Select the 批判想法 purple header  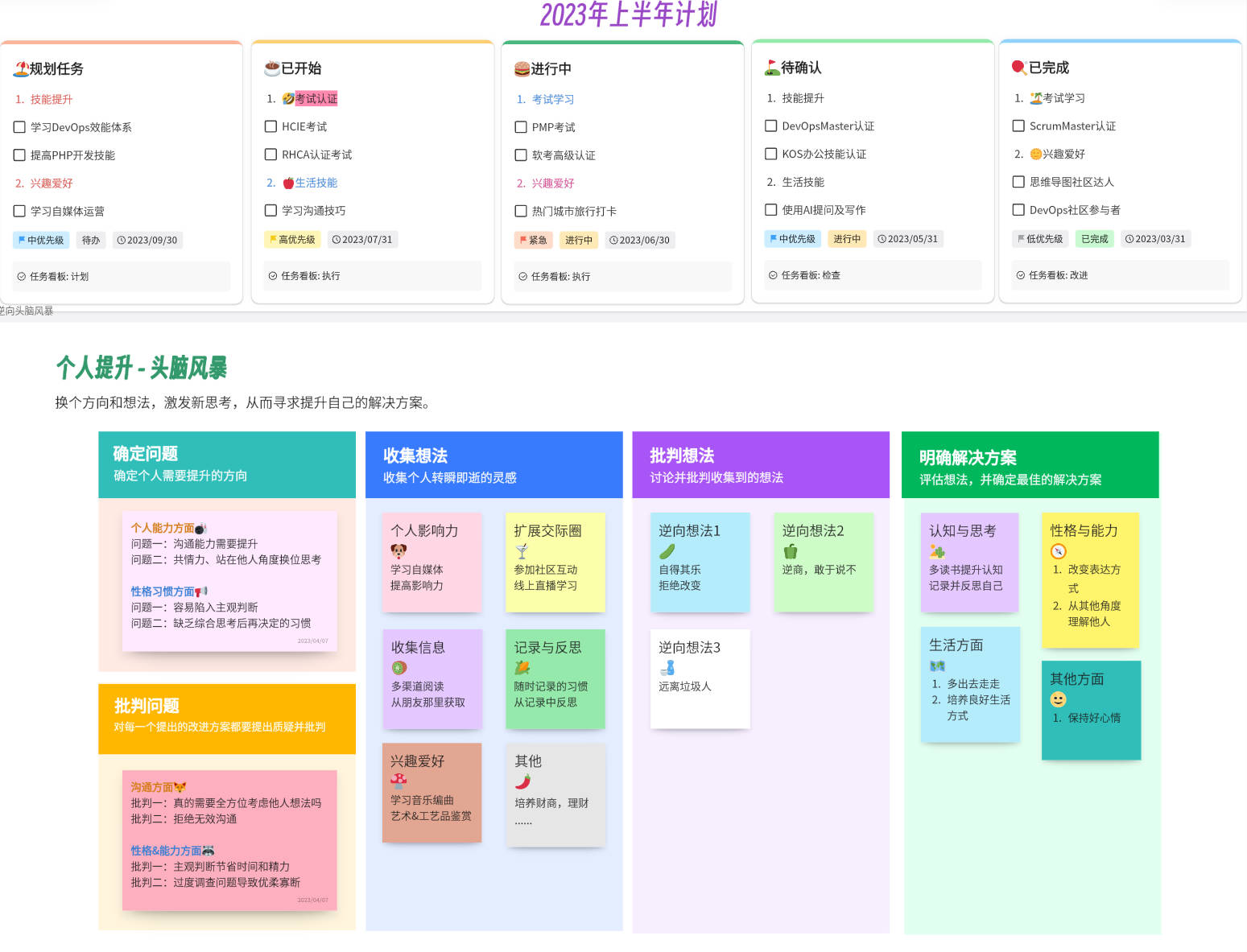[x=761, y=464]
